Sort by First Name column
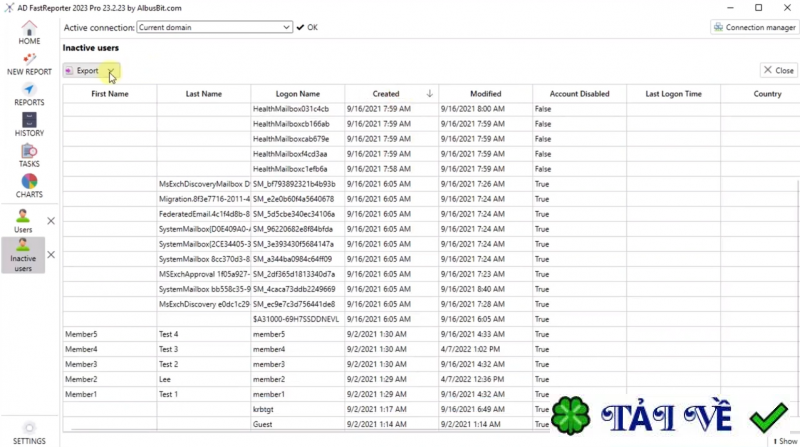The width and height of the screenshot is (800, 447). [x=110, y=94]
